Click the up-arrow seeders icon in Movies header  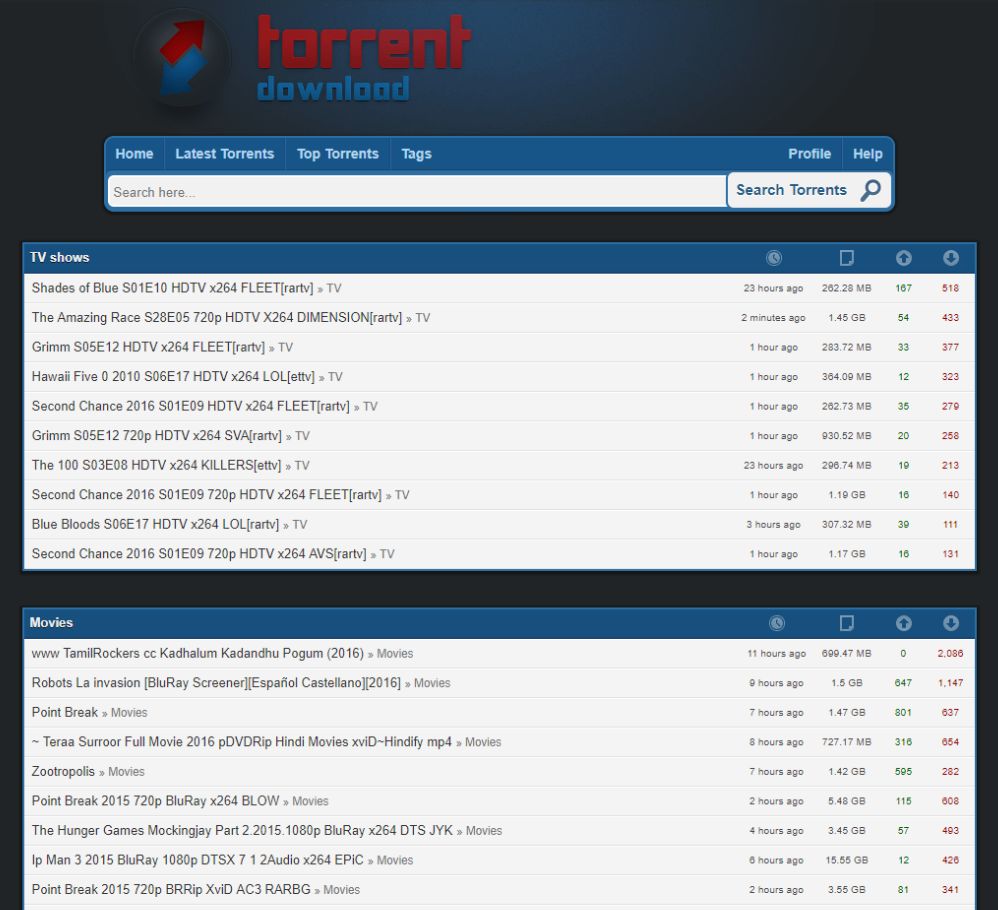904,622
